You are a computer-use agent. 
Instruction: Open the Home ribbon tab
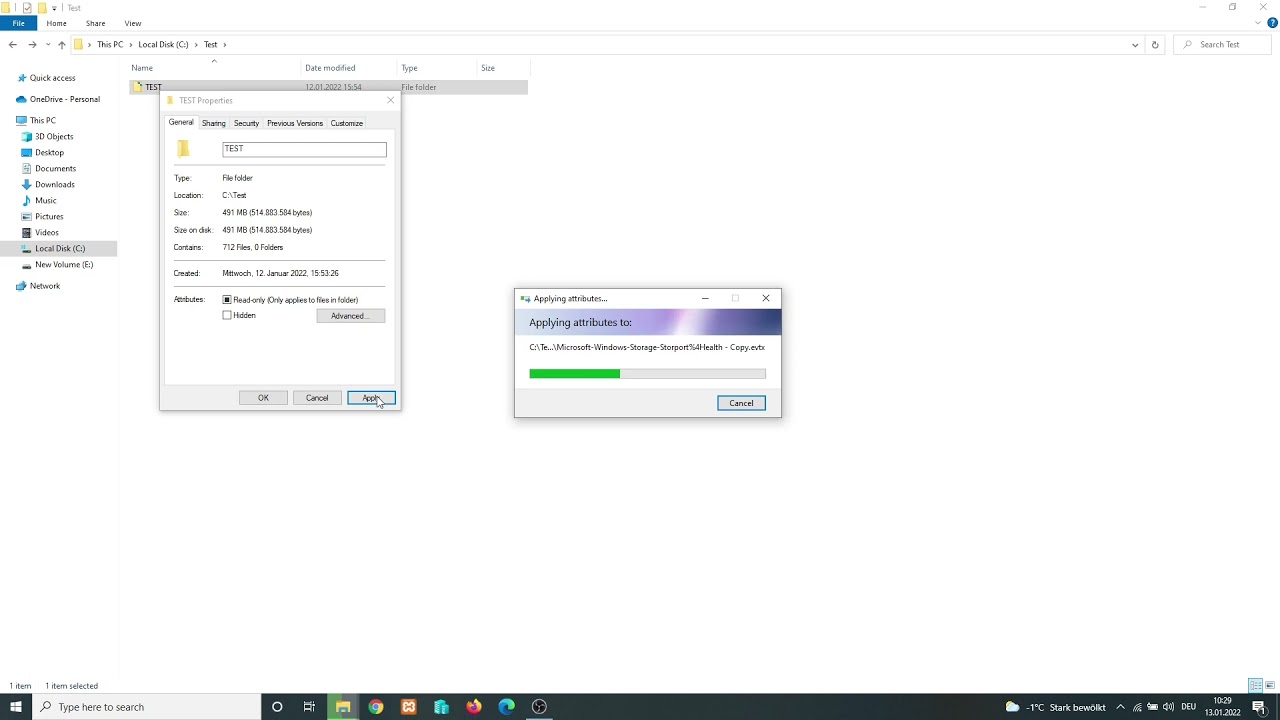tap(56, 23)
